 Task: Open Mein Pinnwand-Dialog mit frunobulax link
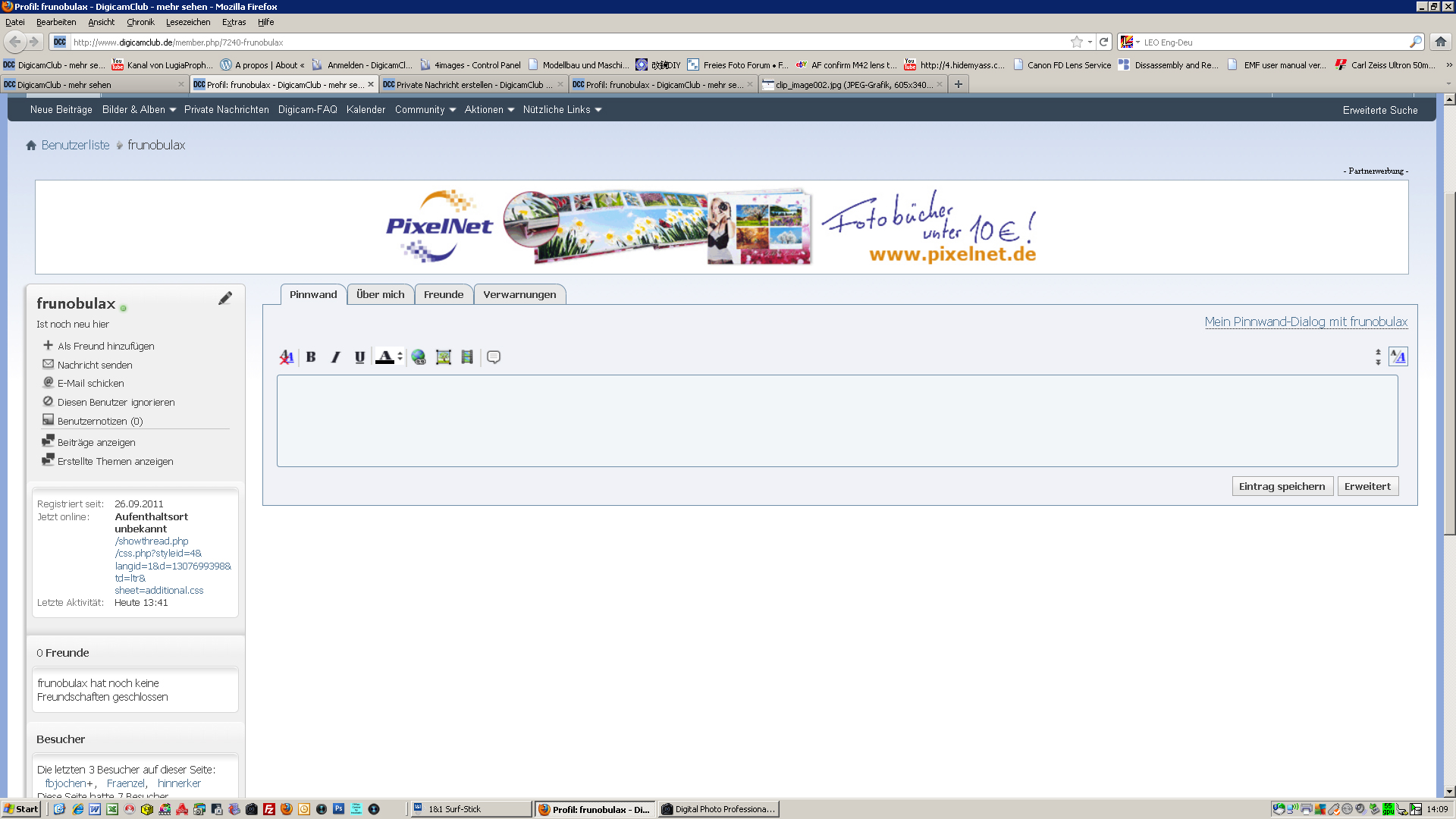1306,322
